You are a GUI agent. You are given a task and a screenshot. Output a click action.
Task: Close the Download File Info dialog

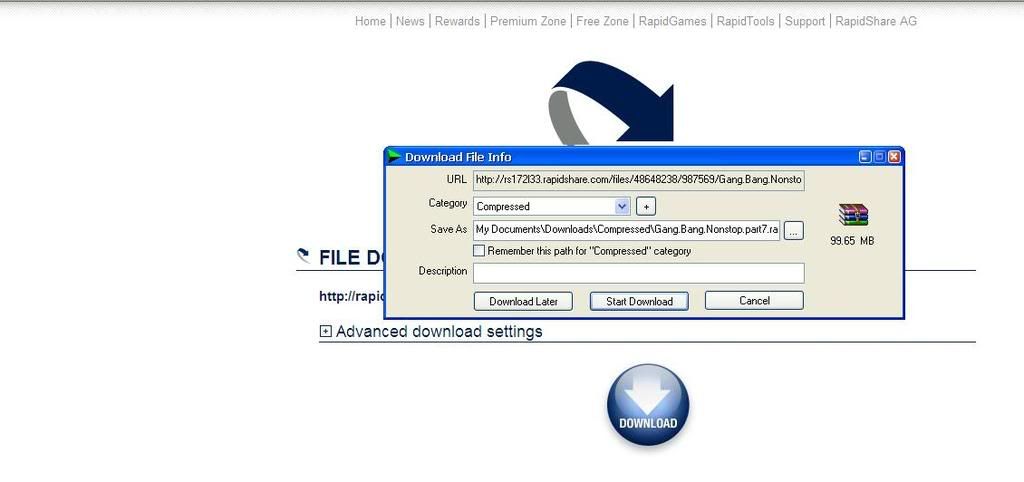894,157
